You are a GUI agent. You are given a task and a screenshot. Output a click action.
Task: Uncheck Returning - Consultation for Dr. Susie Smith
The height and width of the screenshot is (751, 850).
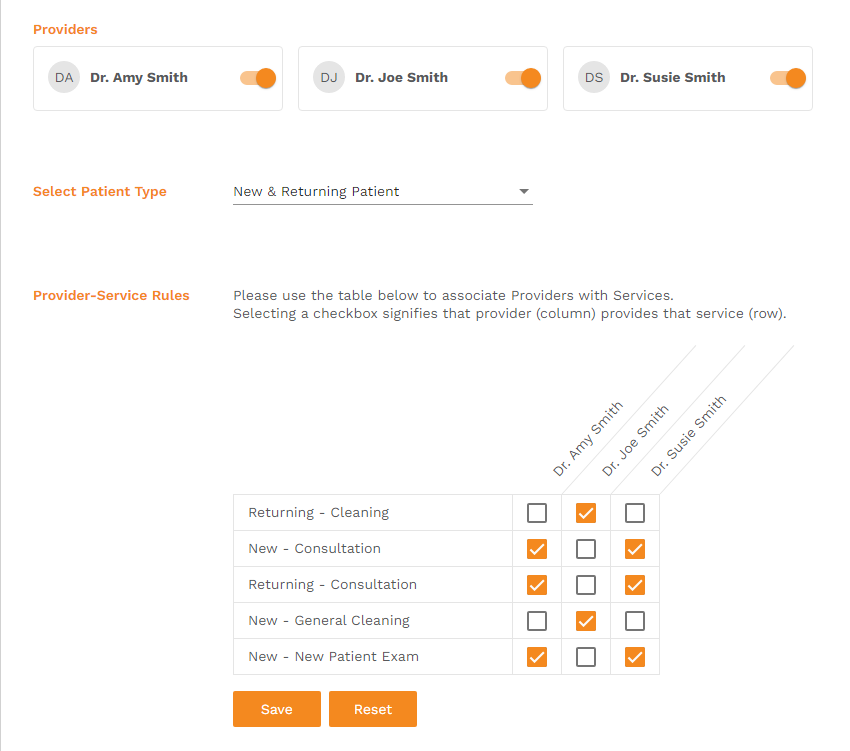click(635, 585)
